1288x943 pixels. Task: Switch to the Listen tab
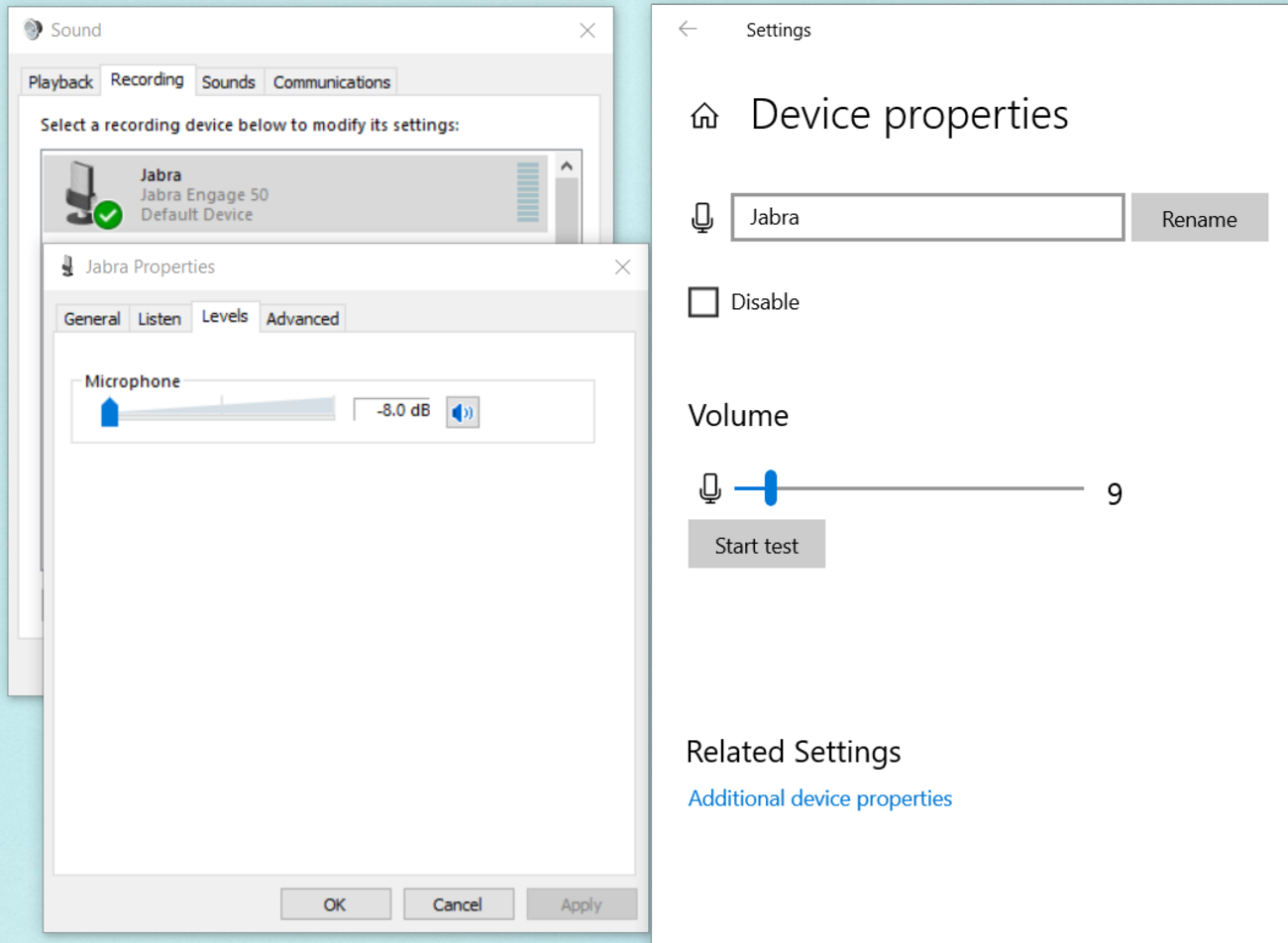point(159,319)
